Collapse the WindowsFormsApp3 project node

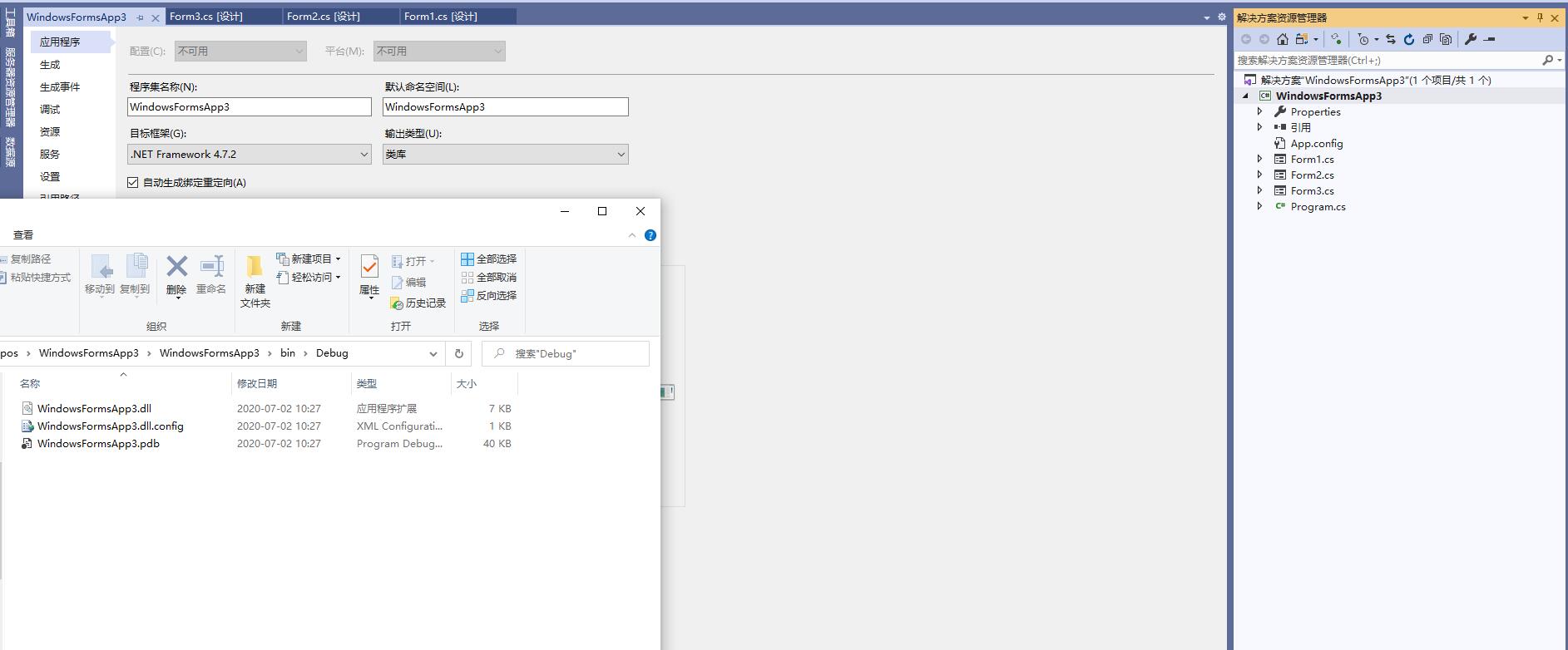point(1245,96)
